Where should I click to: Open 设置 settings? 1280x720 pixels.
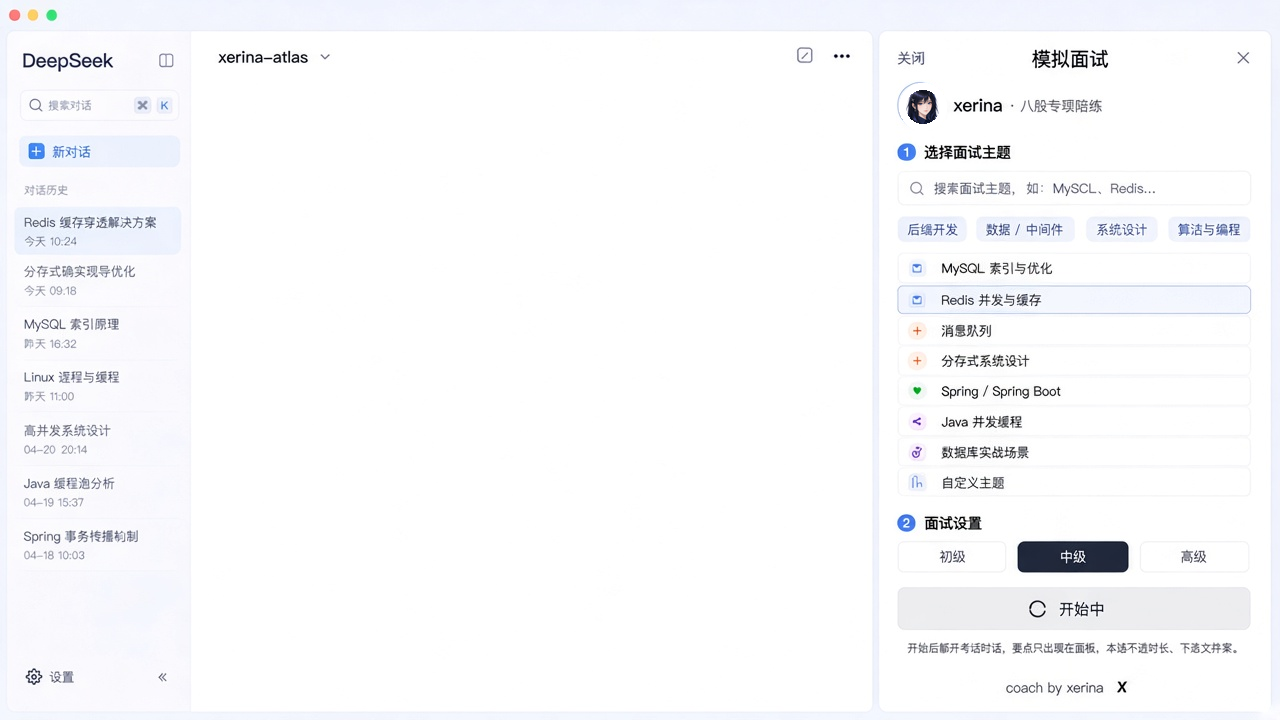click(50, 677)
